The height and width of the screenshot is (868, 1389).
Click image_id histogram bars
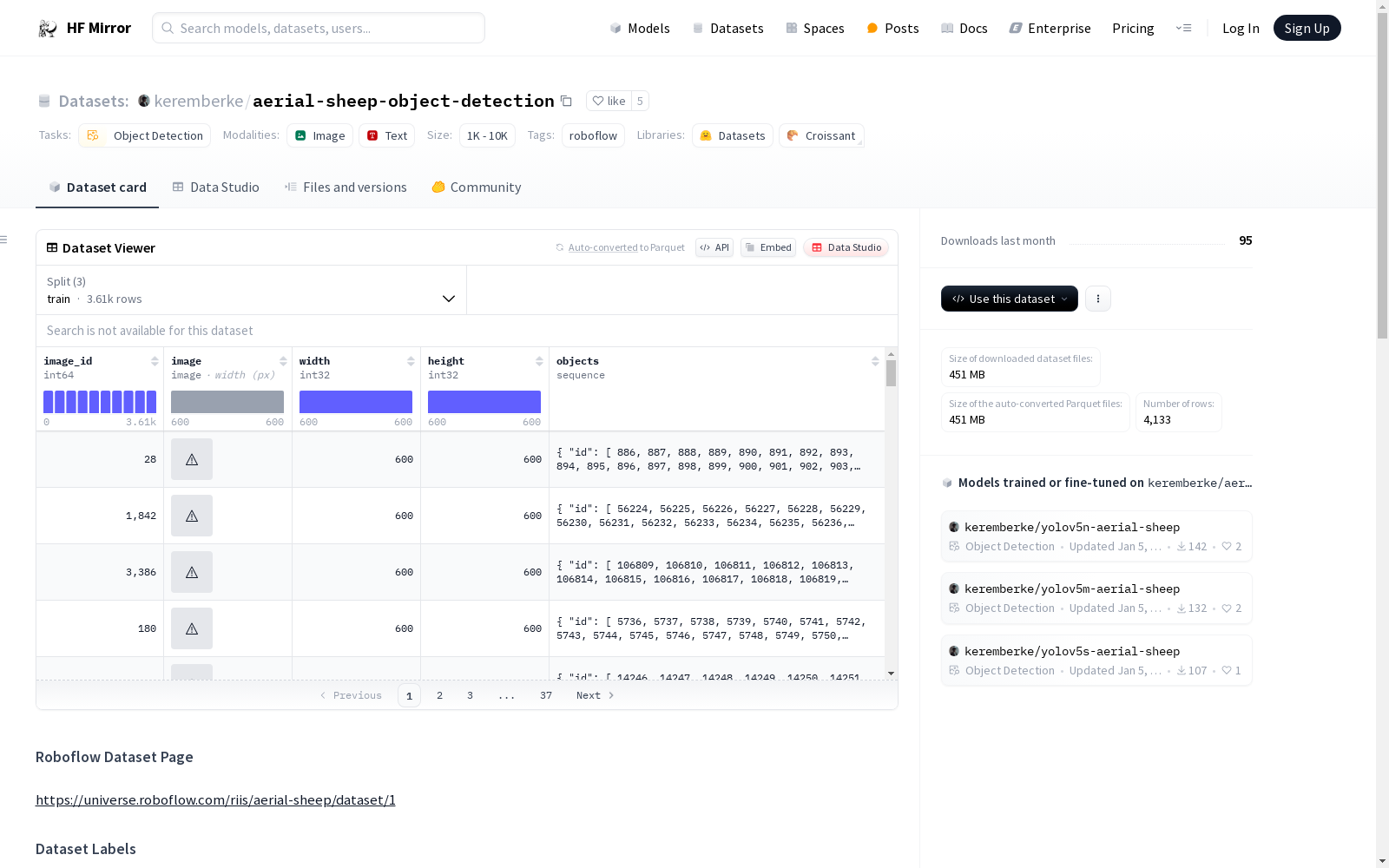[x=100, y=402]
